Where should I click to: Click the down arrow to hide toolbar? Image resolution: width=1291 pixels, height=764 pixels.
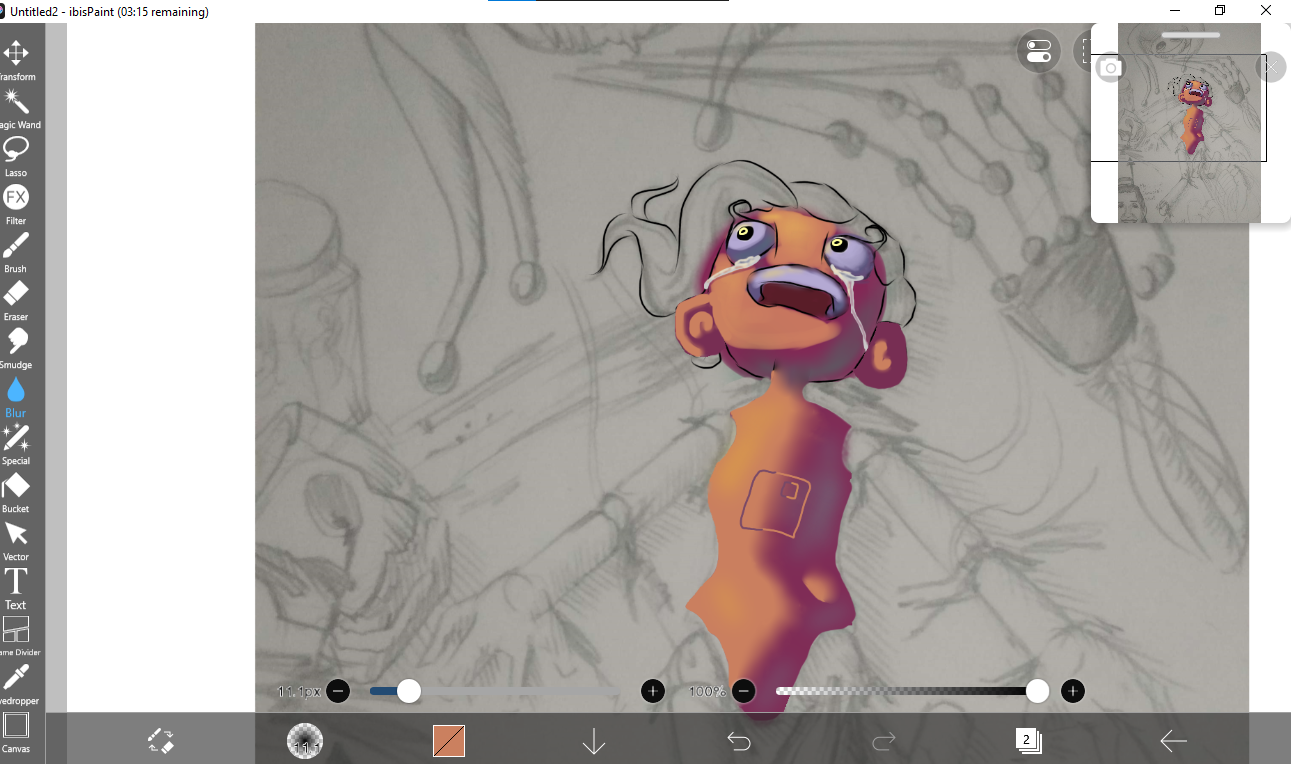594,741
